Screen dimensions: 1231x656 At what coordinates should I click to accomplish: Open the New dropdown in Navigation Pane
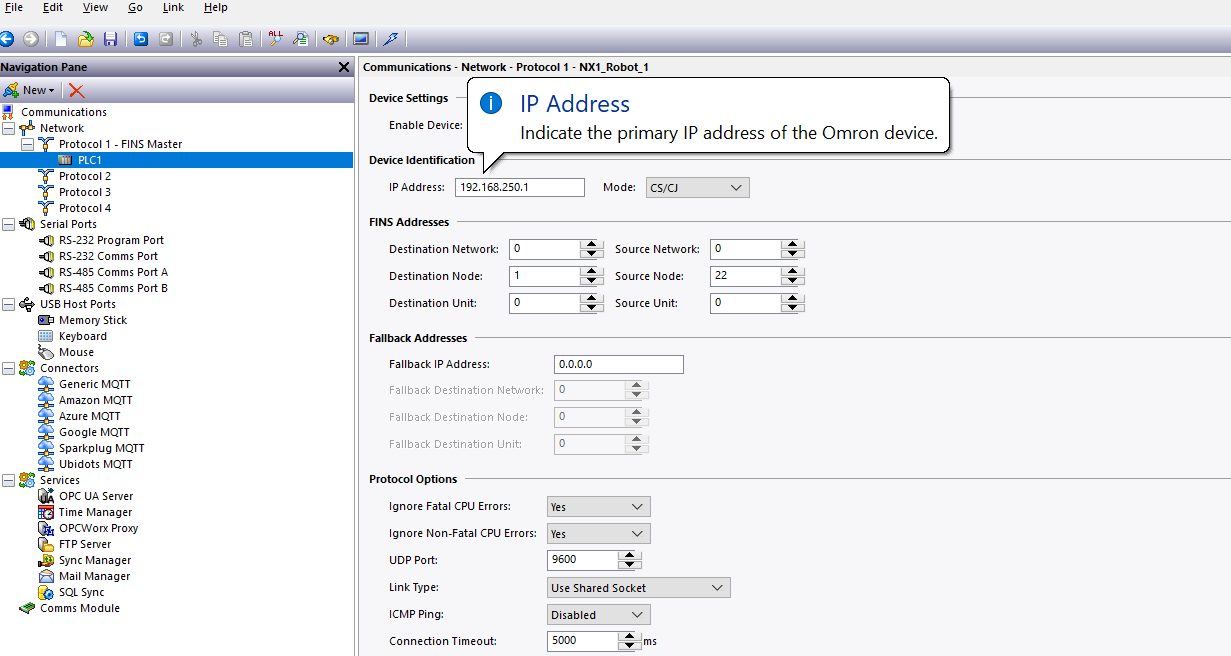pyautogui.click(x=29, y=90)
